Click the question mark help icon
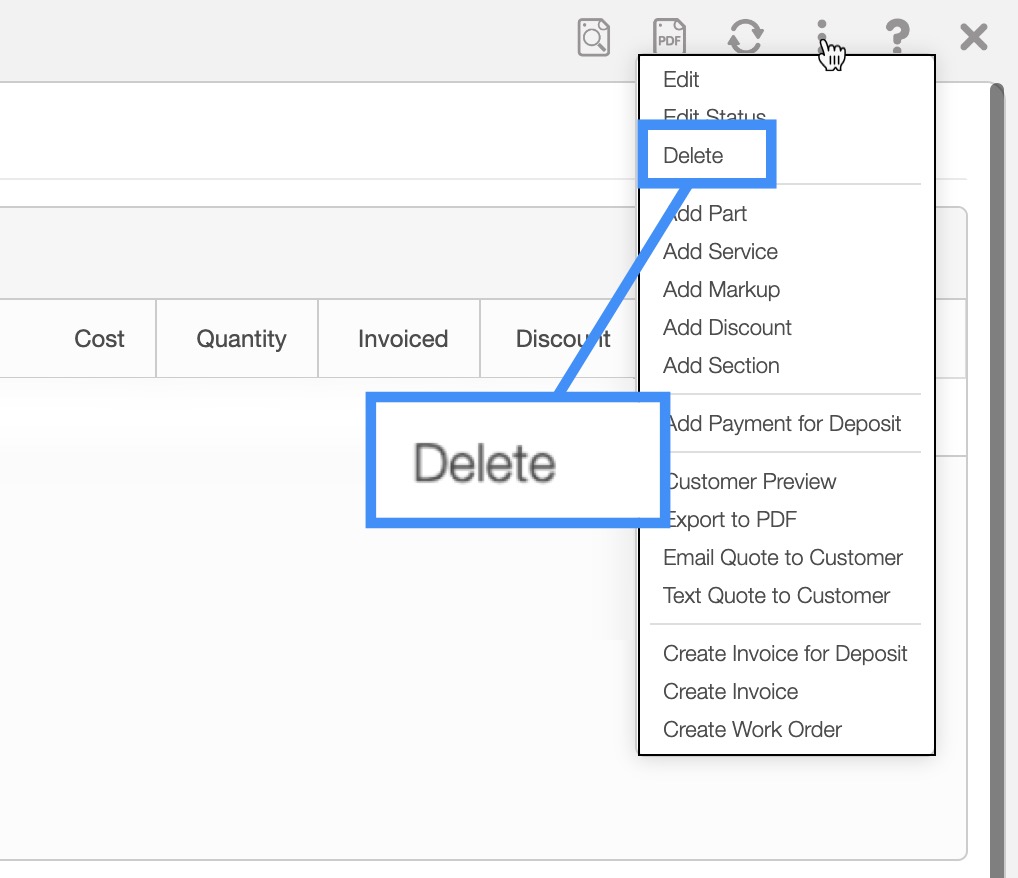Viewport: 1018px width, 878px height. [897, 38]
